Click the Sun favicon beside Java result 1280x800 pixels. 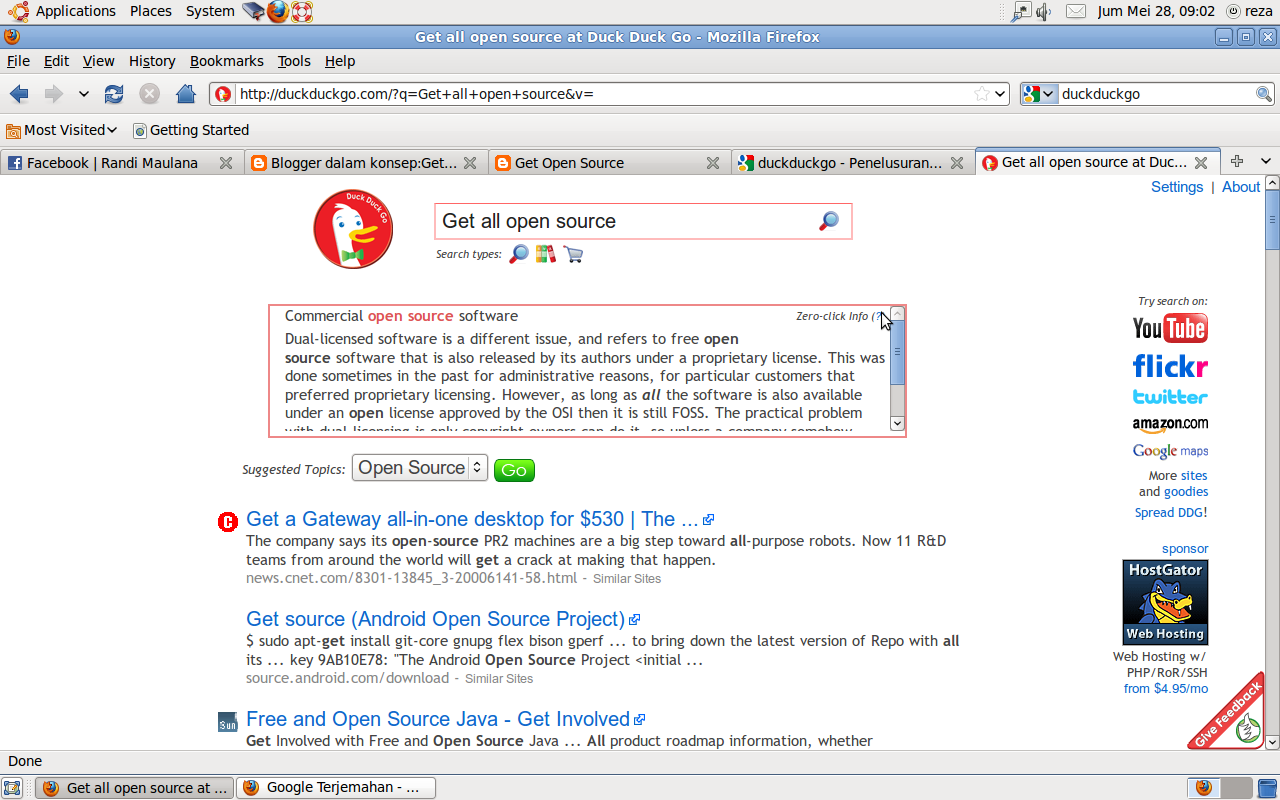coord(227,723)
